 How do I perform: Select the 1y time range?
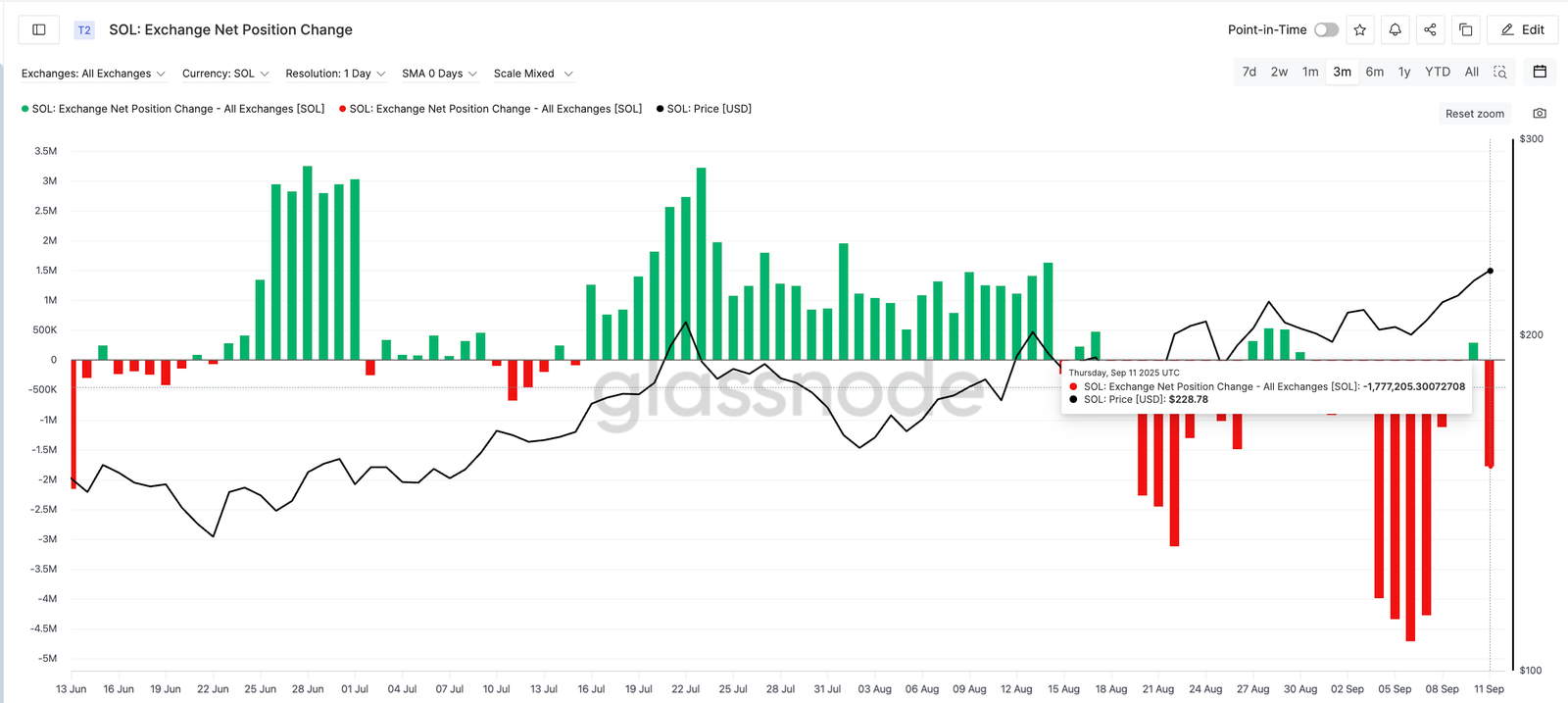[1404, 72]
